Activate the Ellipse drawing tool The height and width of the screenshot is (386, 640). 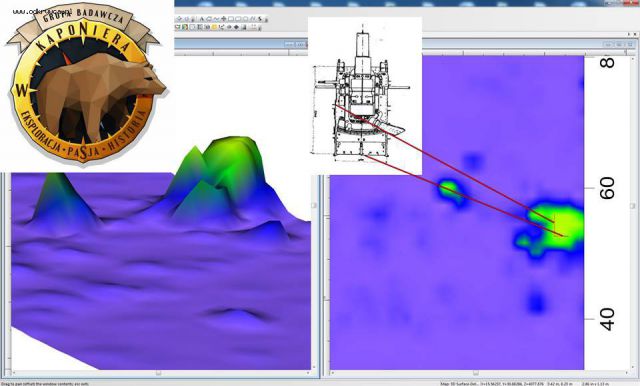click(245, 19)
